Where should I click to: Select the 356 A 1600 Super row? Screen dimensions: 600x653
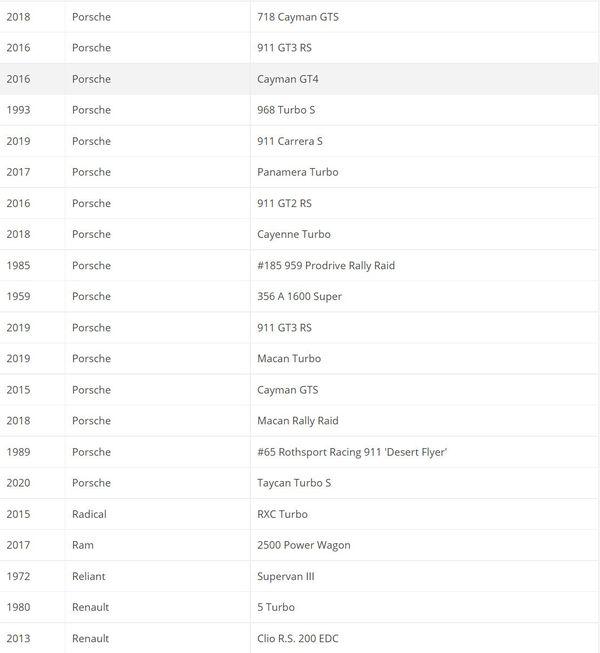coord(299,296)
